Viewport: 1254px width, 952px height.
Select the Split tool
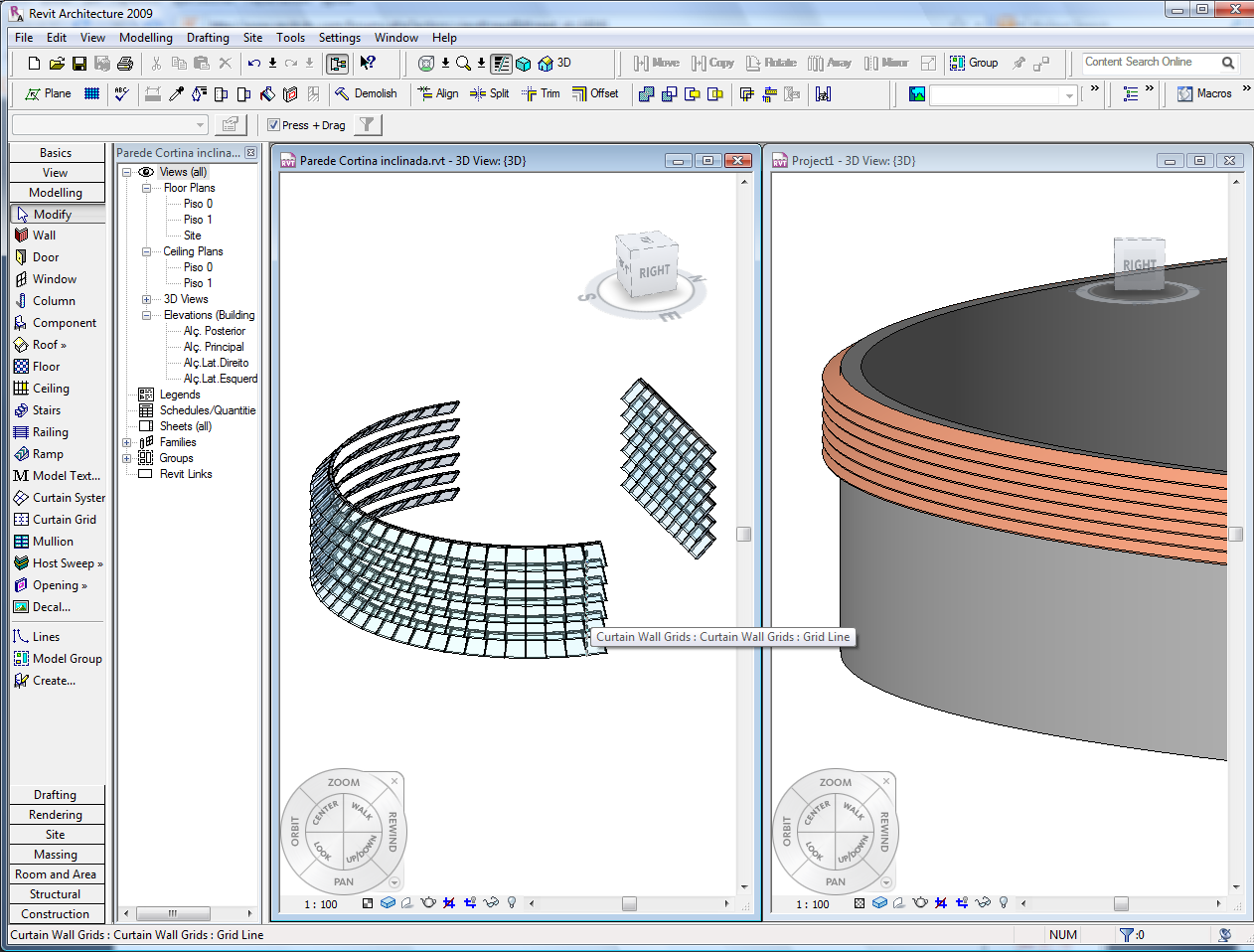[490, 93]
